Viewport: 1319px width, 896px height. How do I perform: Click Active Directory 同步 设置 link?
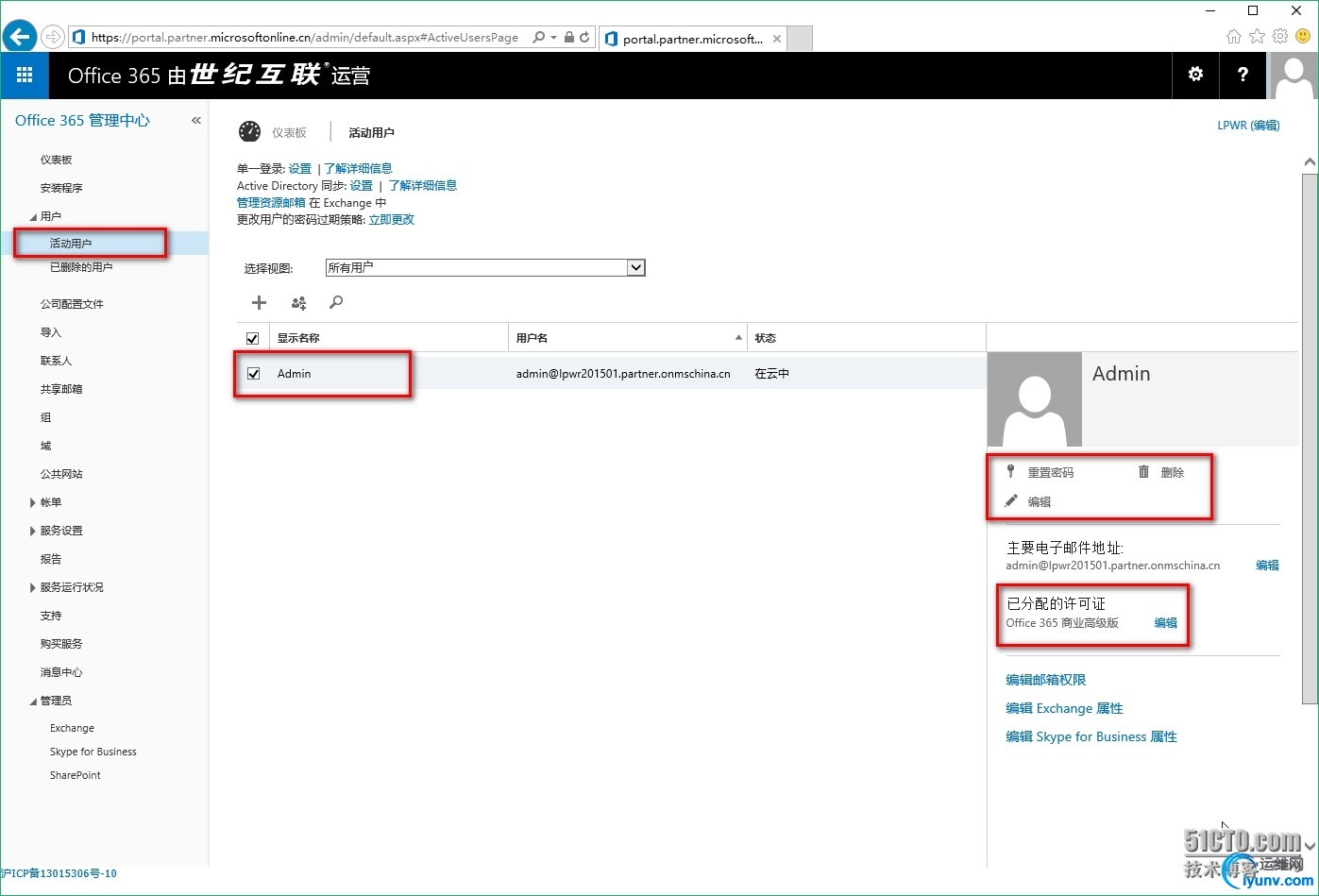coord(362,186)
